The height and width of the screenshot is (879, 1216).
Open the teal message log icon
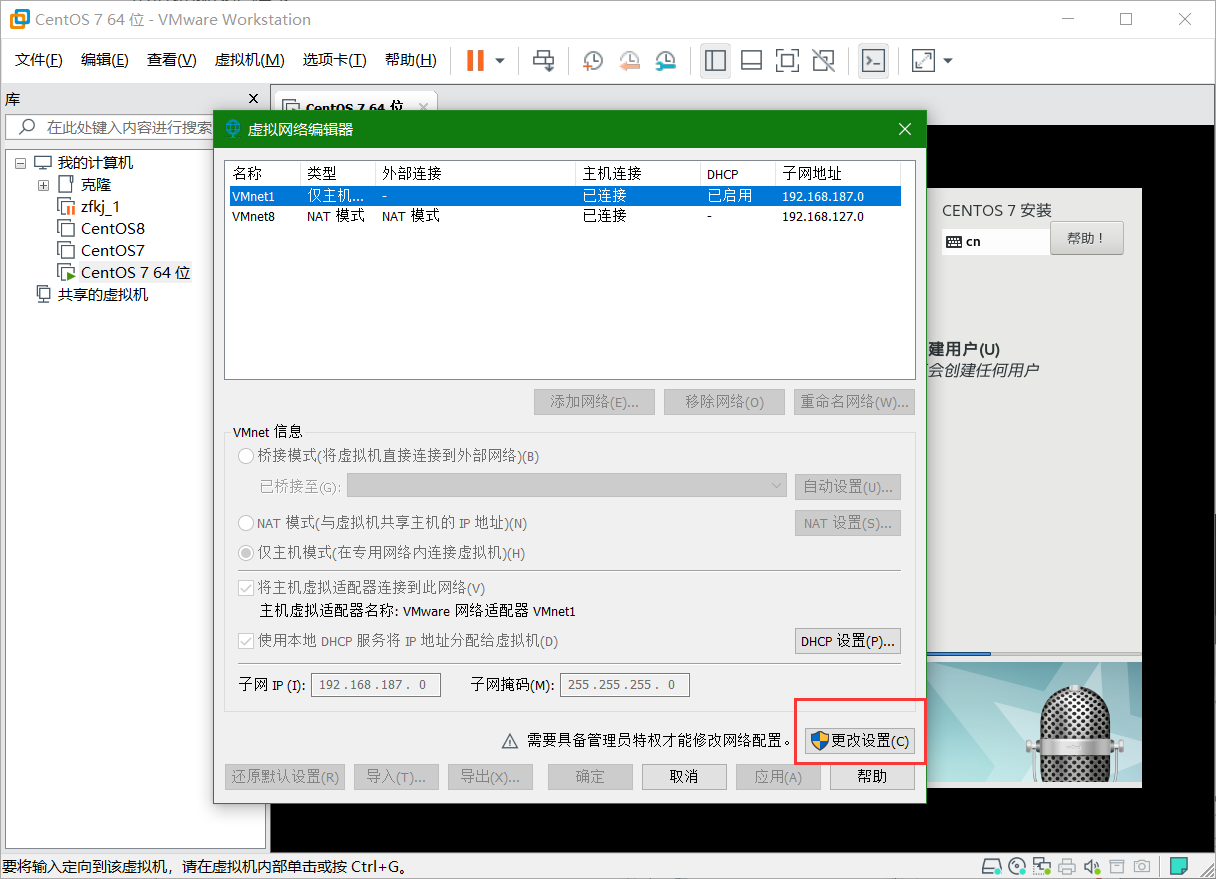1179,865
